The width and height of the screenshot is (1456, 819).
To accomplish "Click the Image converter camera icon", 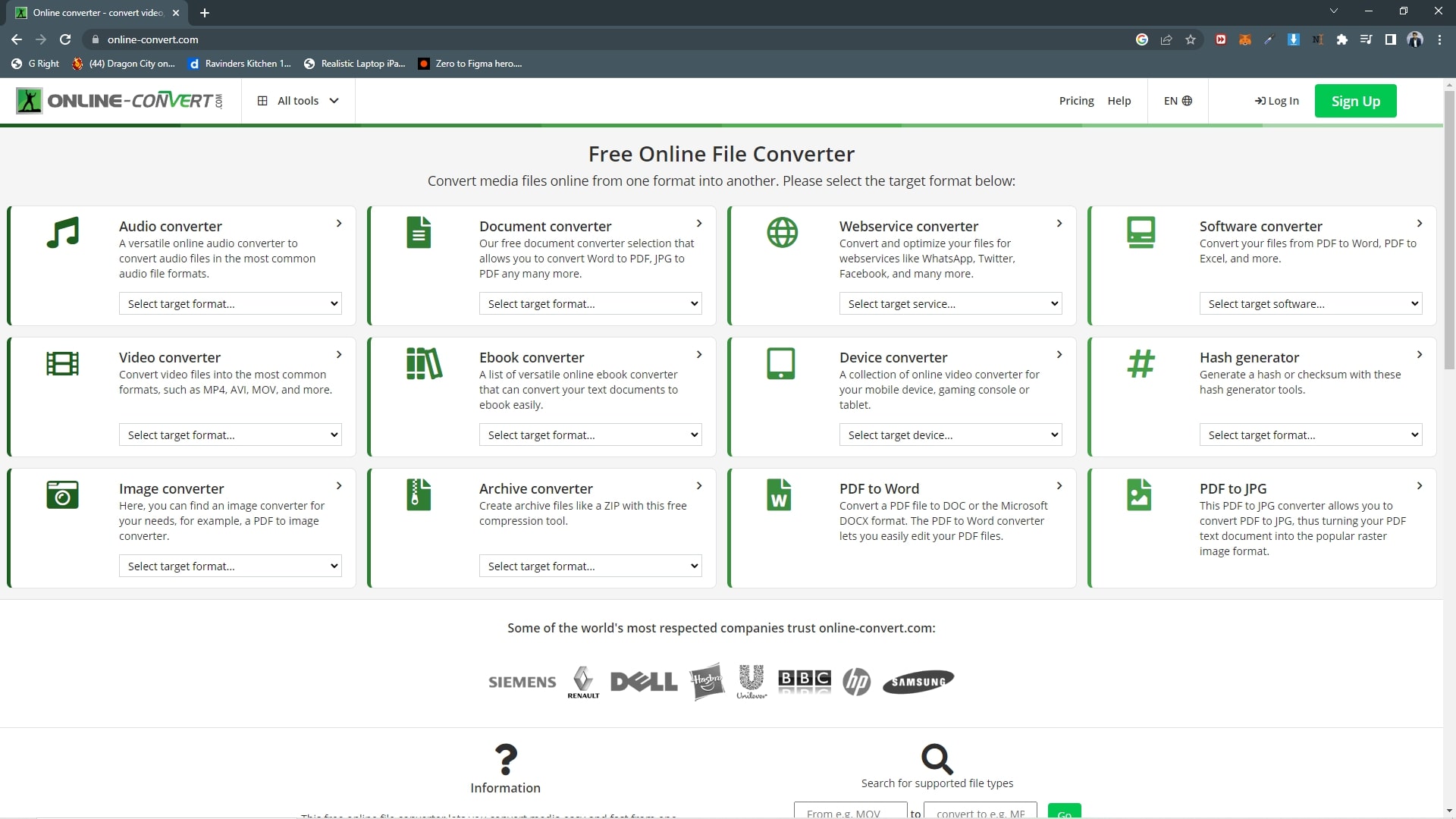I will tap(62, 494).
